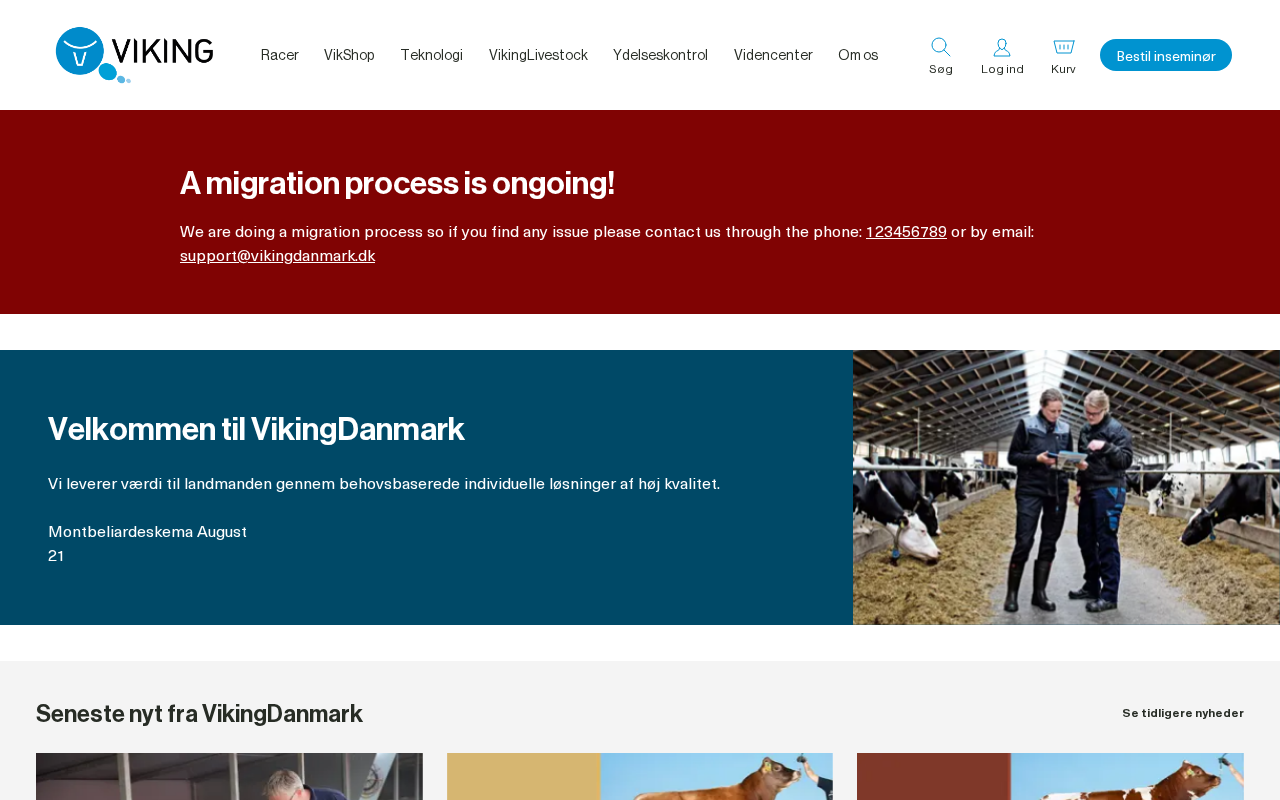
Task: Open search via magnifier icon
Action: (x=941, y=47)
